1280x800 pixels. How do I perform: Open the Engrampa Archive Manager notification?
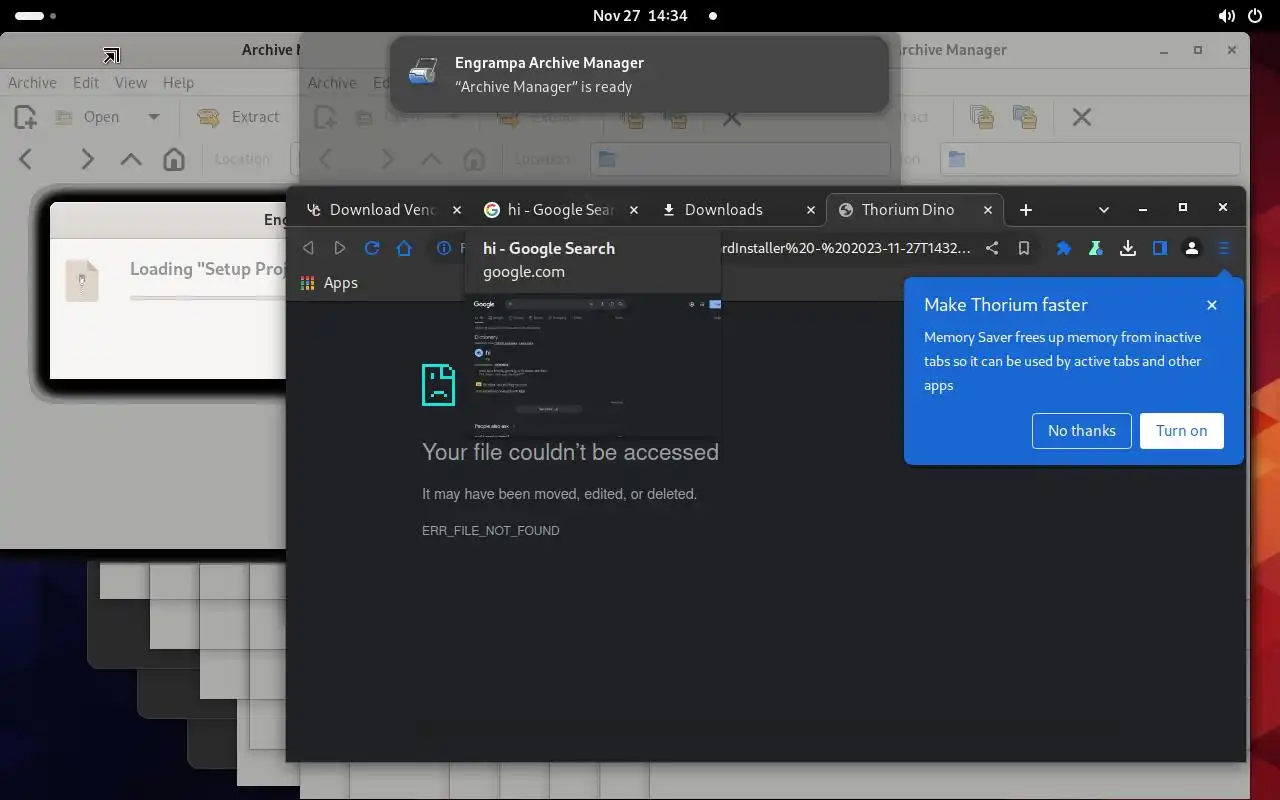[x=639, y=74]
